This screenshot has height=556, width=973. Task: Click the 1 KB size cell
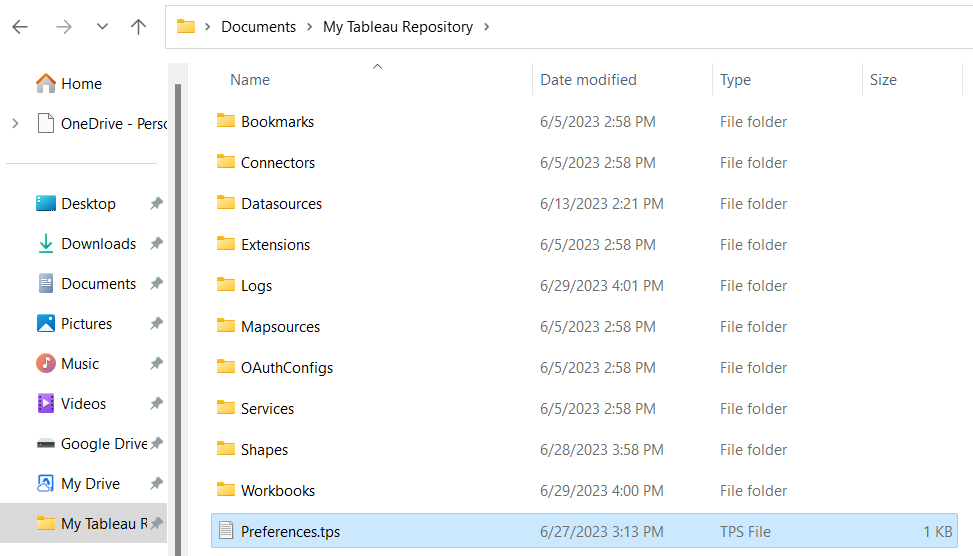pyautogui.click(x=938, y=532)
